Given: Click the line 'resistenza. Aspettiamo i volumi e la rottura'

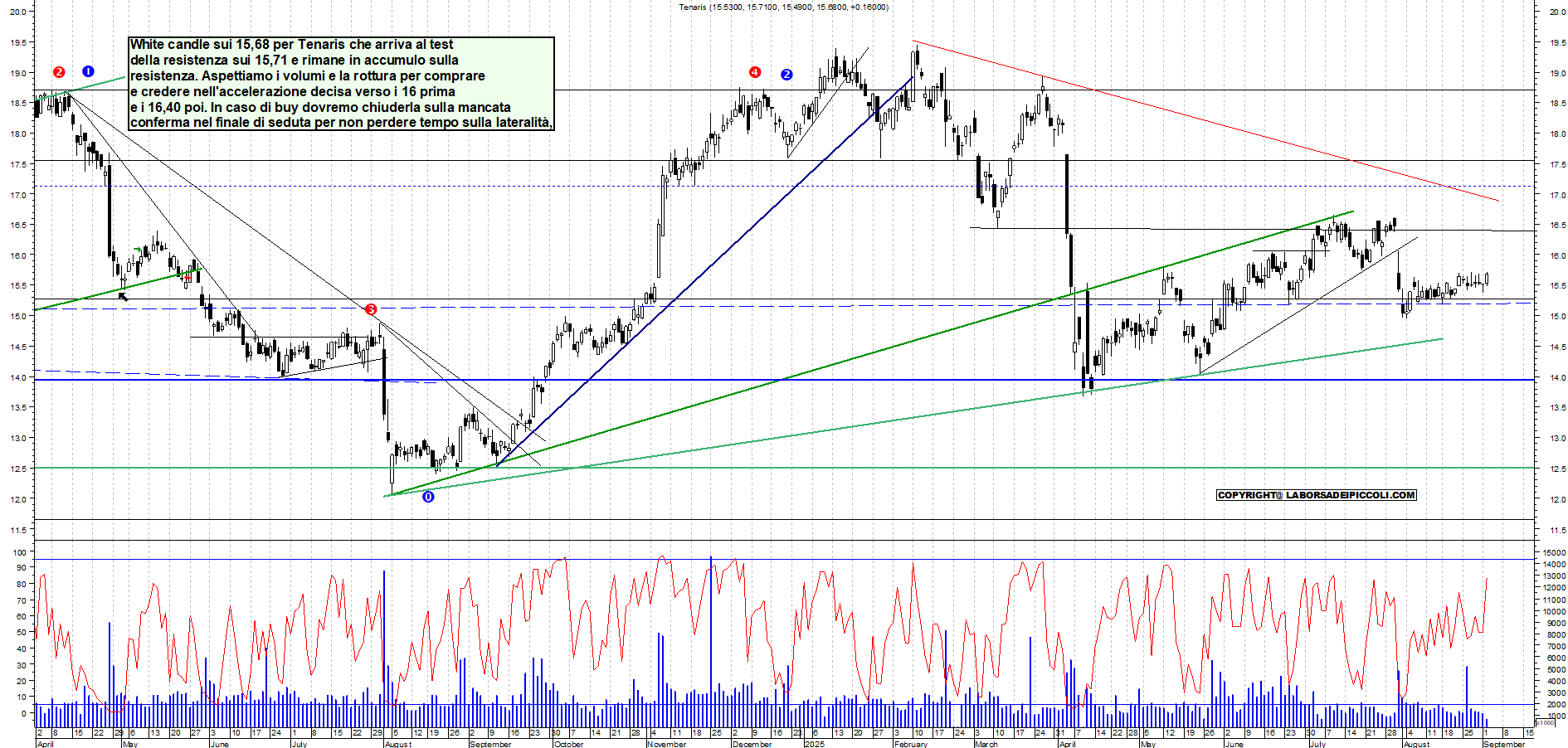Looking at the screenshot, I should coord(307,75).
